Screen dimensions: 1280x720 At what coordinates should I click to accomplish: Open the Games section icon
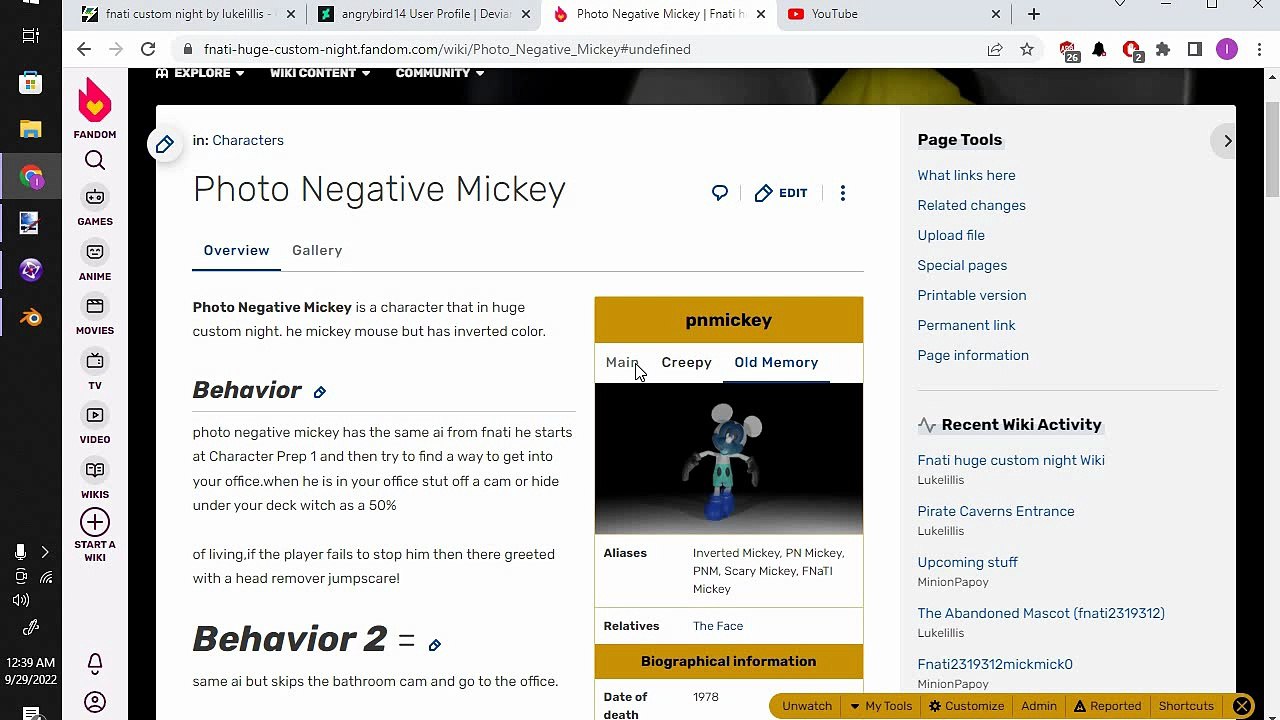tap(95, 197)
